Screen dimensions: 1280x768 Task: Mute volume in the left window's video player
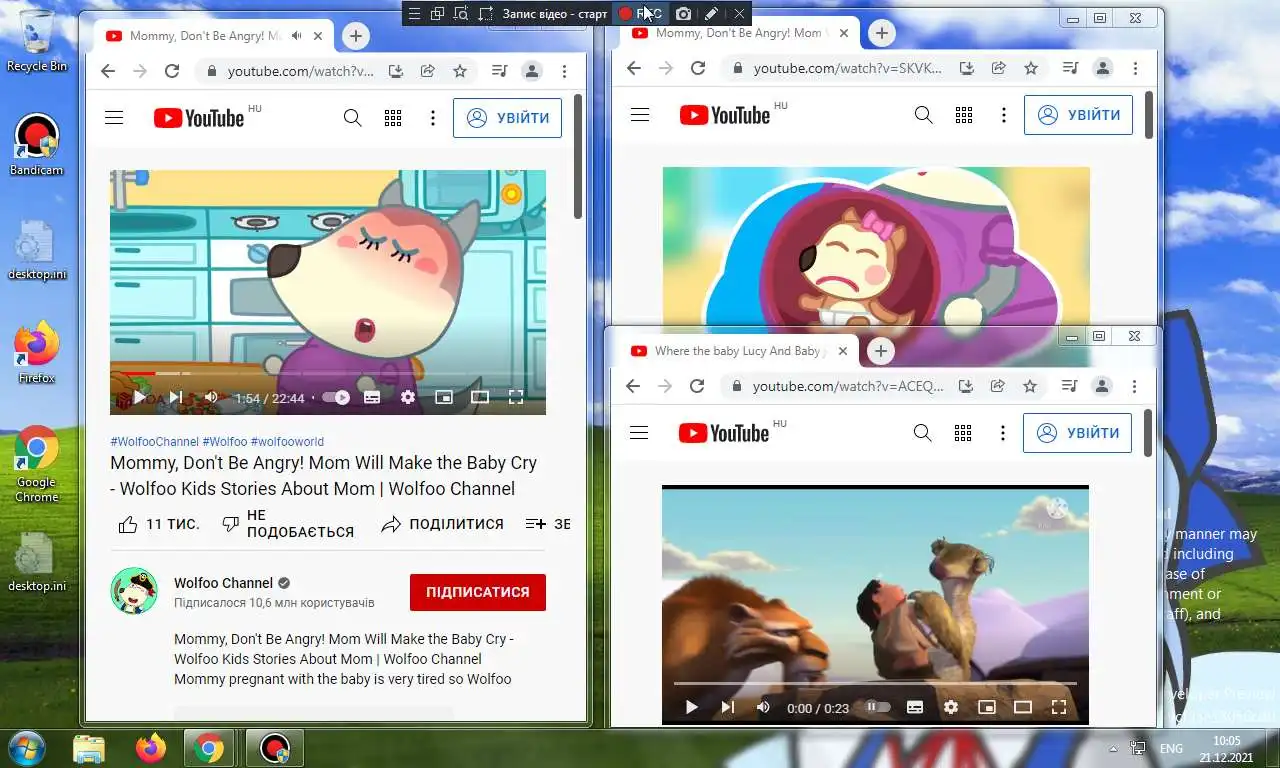point(211,397)
